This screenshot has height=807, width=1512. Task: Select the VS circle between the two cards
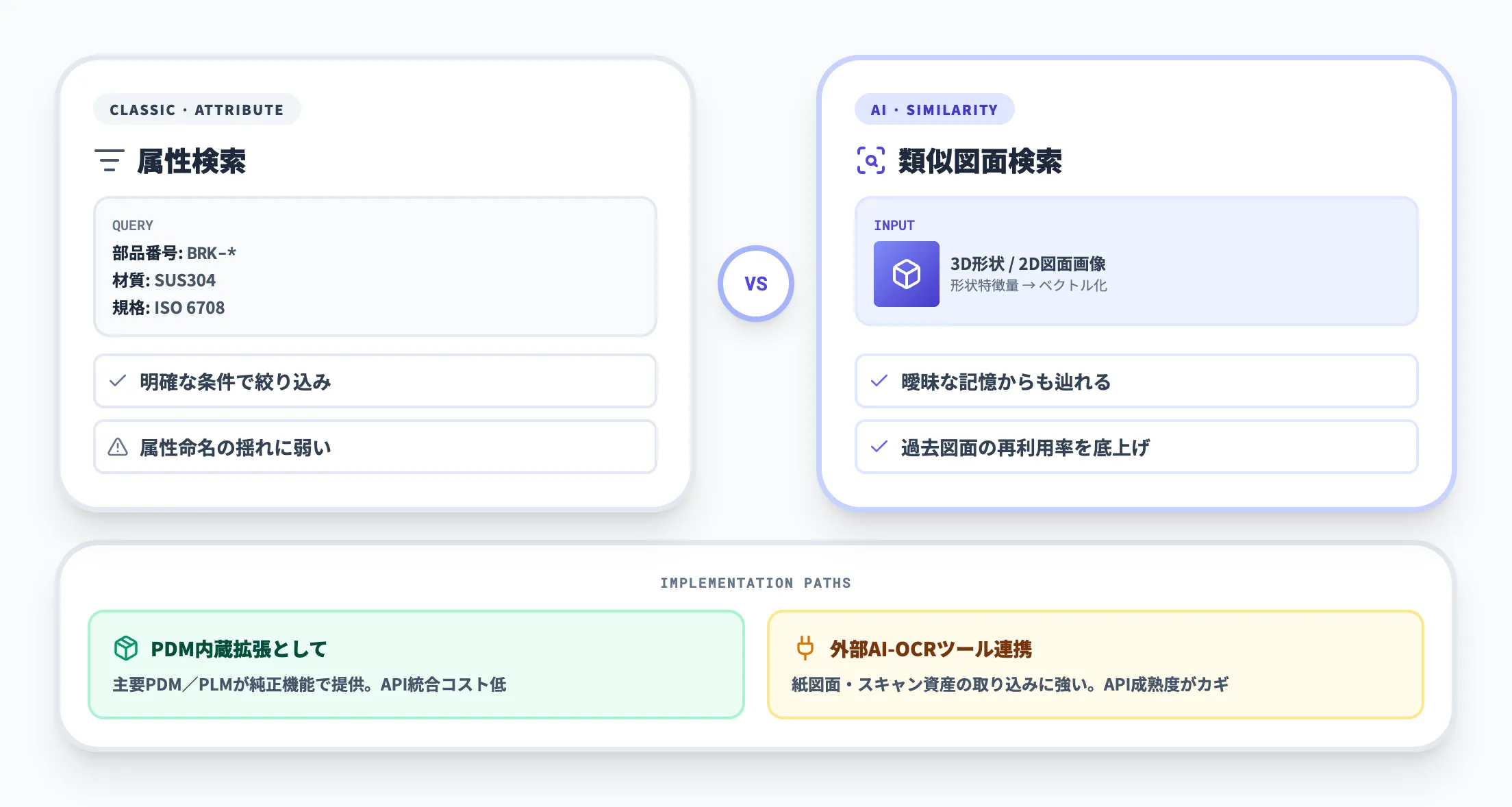pyautogui.click(x=756, y=283)
